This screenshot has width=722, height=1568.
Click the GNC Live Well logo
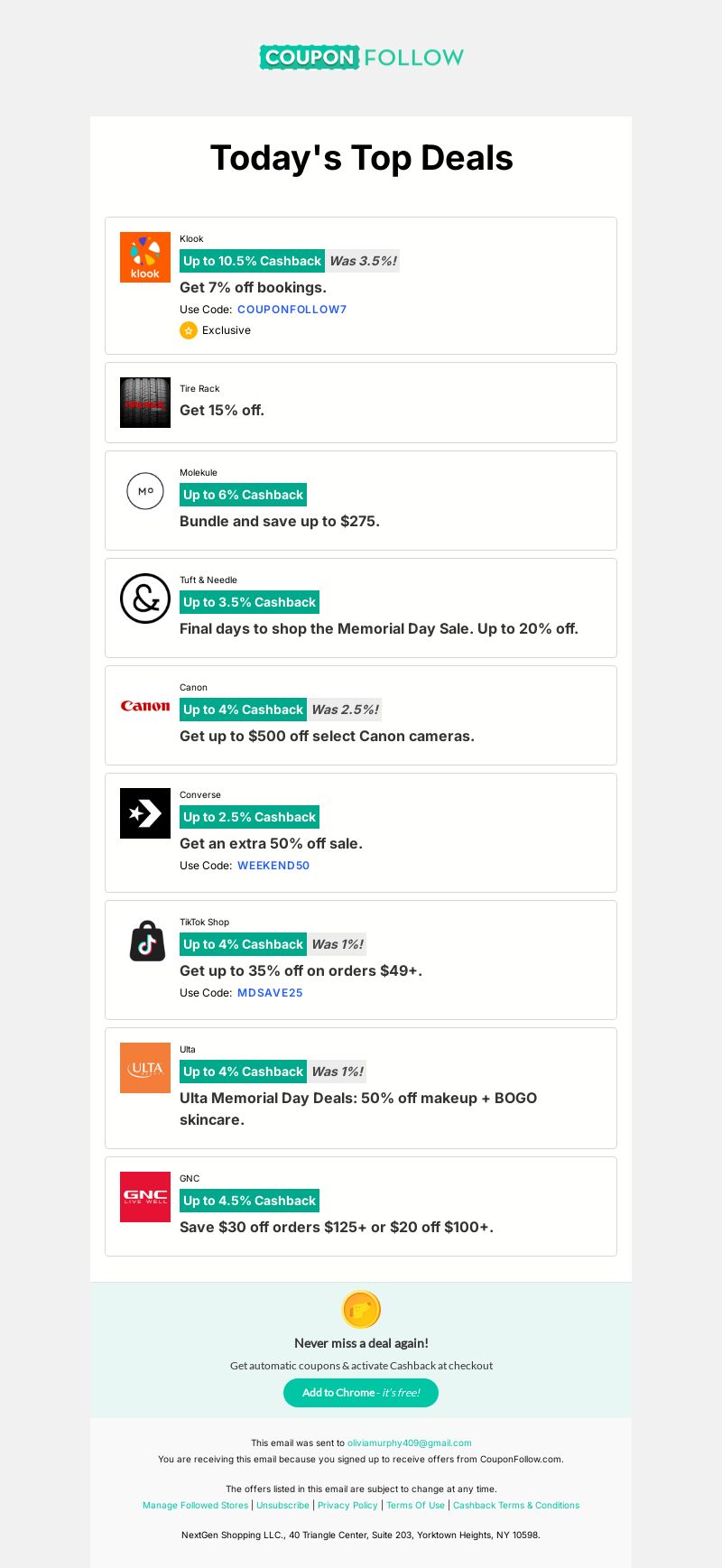pos(145,1197)
